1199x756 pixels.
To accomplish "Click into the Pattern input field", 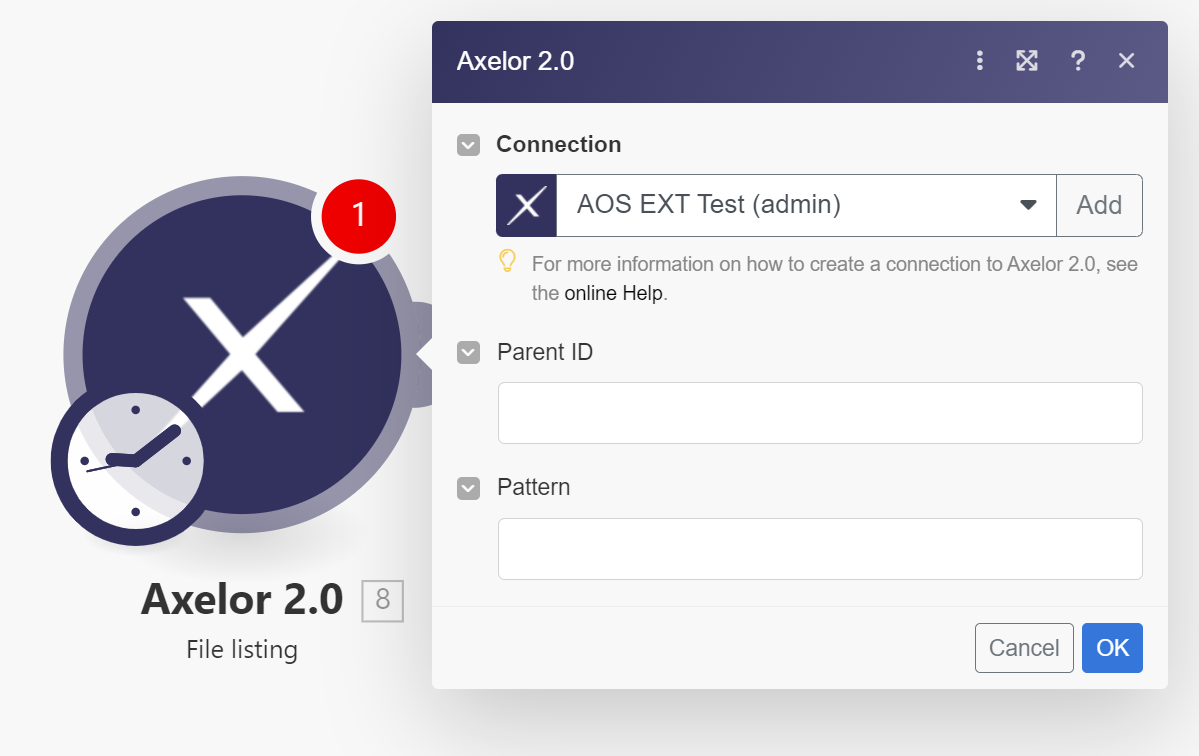I will (x=820, y=549).
